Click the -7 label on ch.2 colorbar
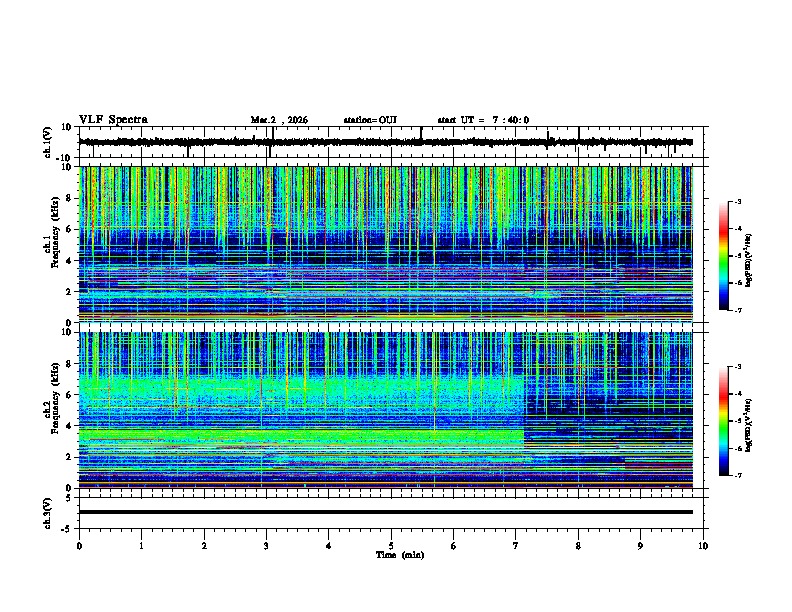 tap(737, 475)
